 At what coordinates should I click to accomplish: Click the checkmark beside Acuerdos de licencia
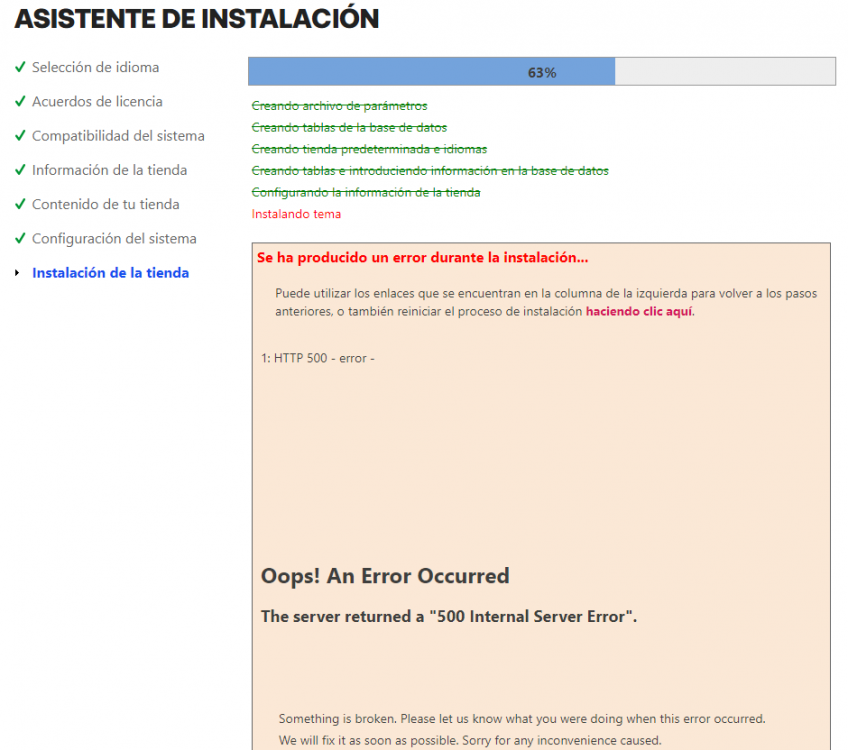pos(21,102)
